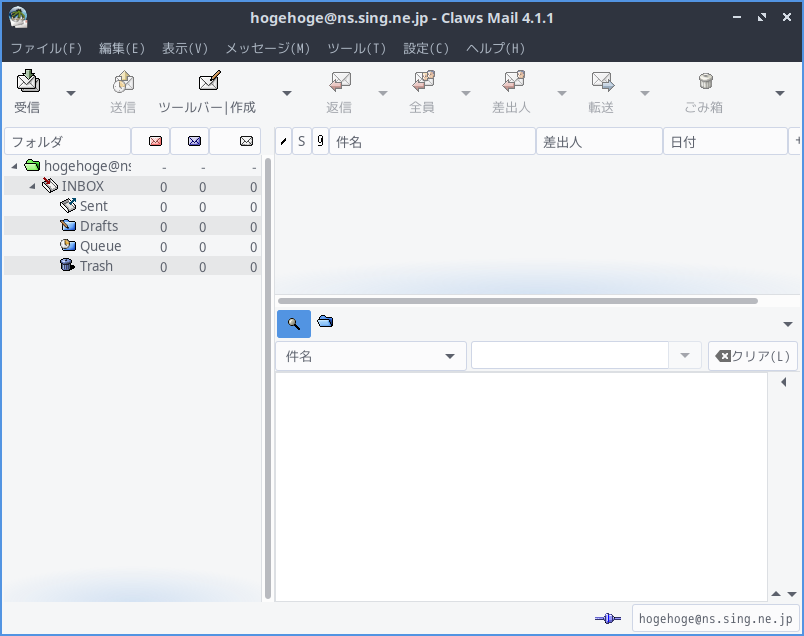Viewport: 804px width, 636px height.
Task: Click the Claws Mail application icon
Action: (18, 18)
